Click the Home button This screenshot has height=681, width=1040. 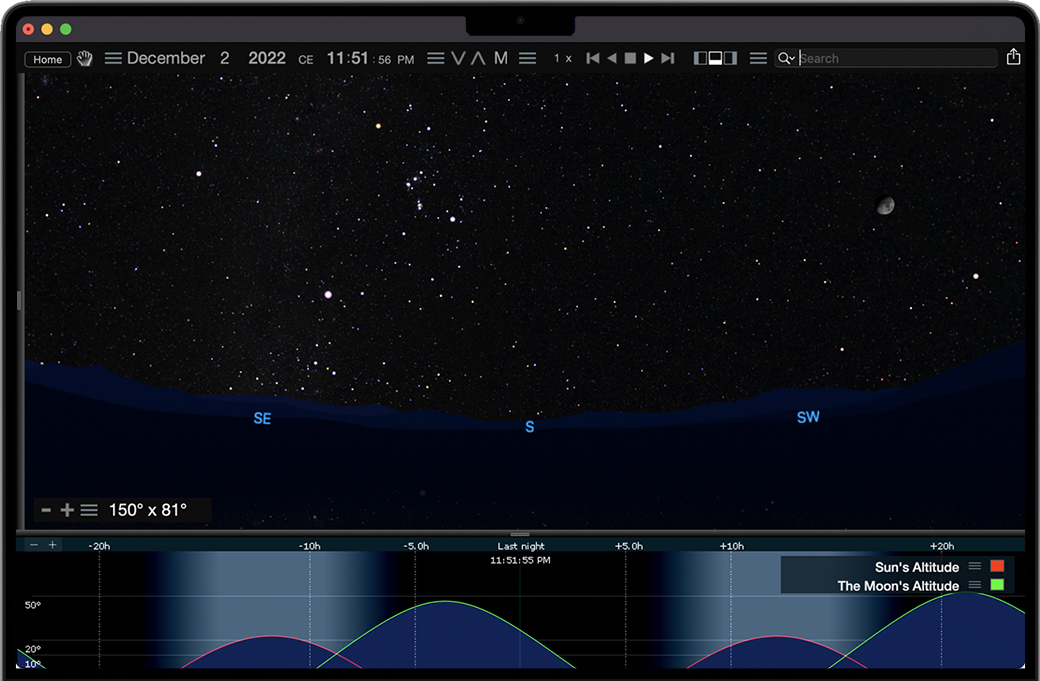(x=48, y=60)
